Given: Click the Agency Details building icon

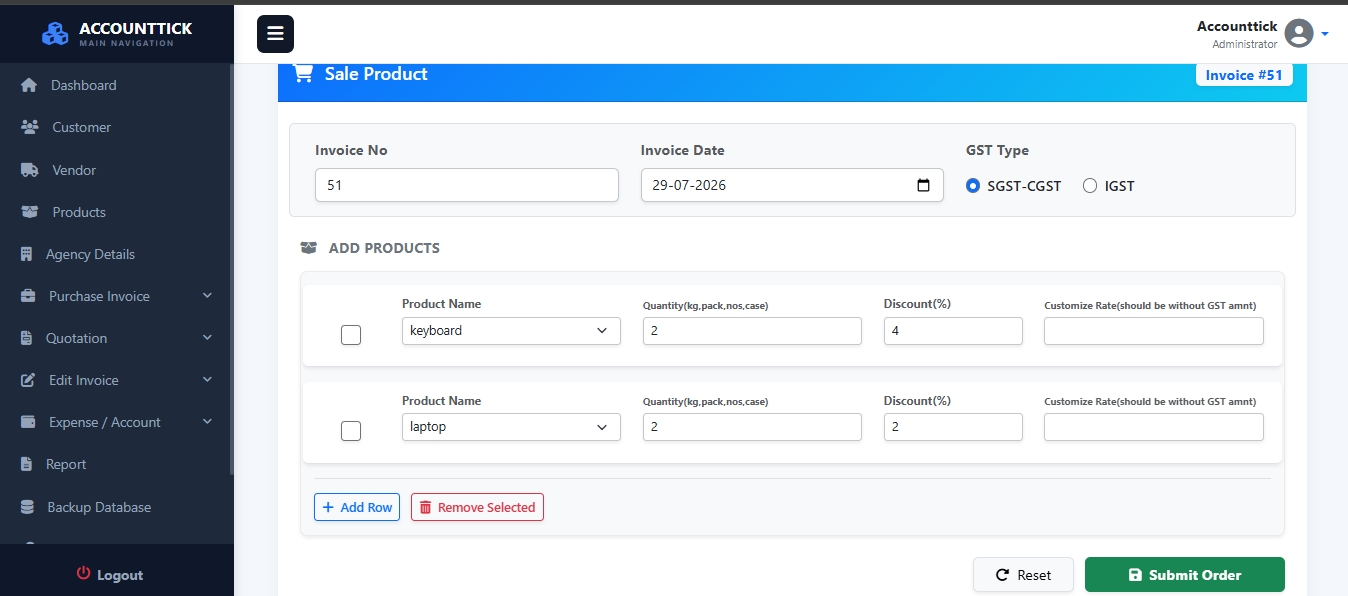Looking at the screenshot, I should click(27, 254).
